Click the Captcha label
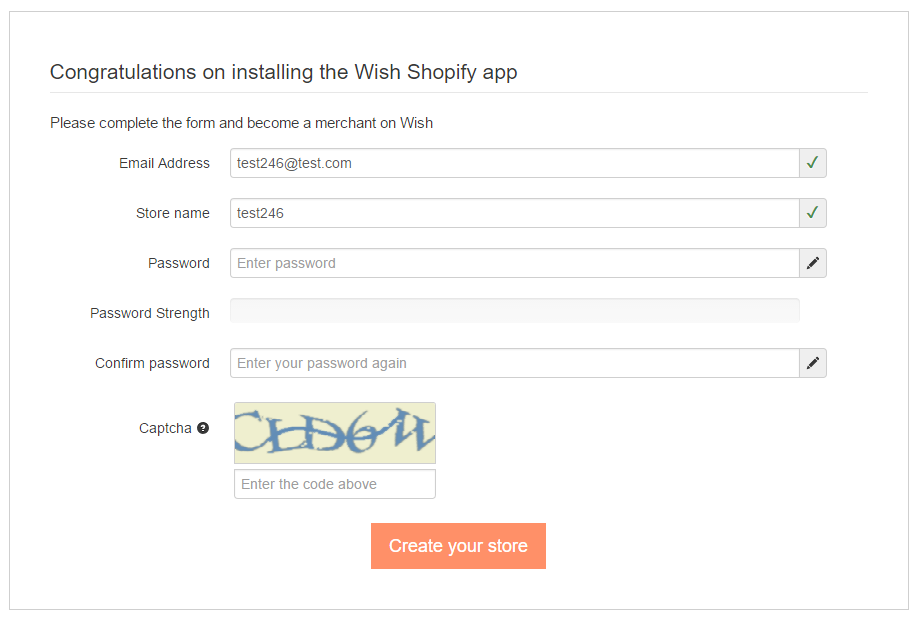Image resolution: width=917 pixels, height=618 pixels. [x=163, y=428]
